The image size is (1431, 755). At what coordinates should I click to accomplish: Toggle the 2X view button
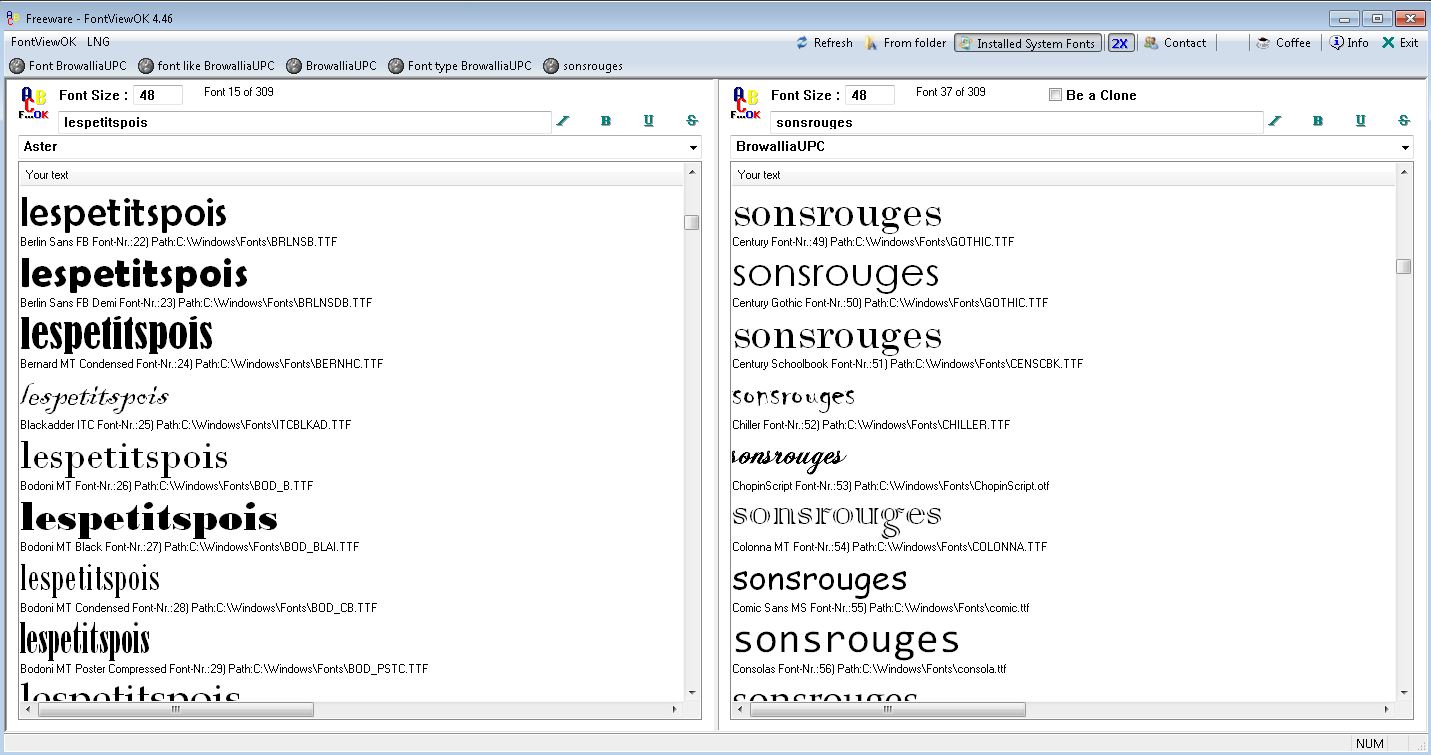coord(1120,43)
